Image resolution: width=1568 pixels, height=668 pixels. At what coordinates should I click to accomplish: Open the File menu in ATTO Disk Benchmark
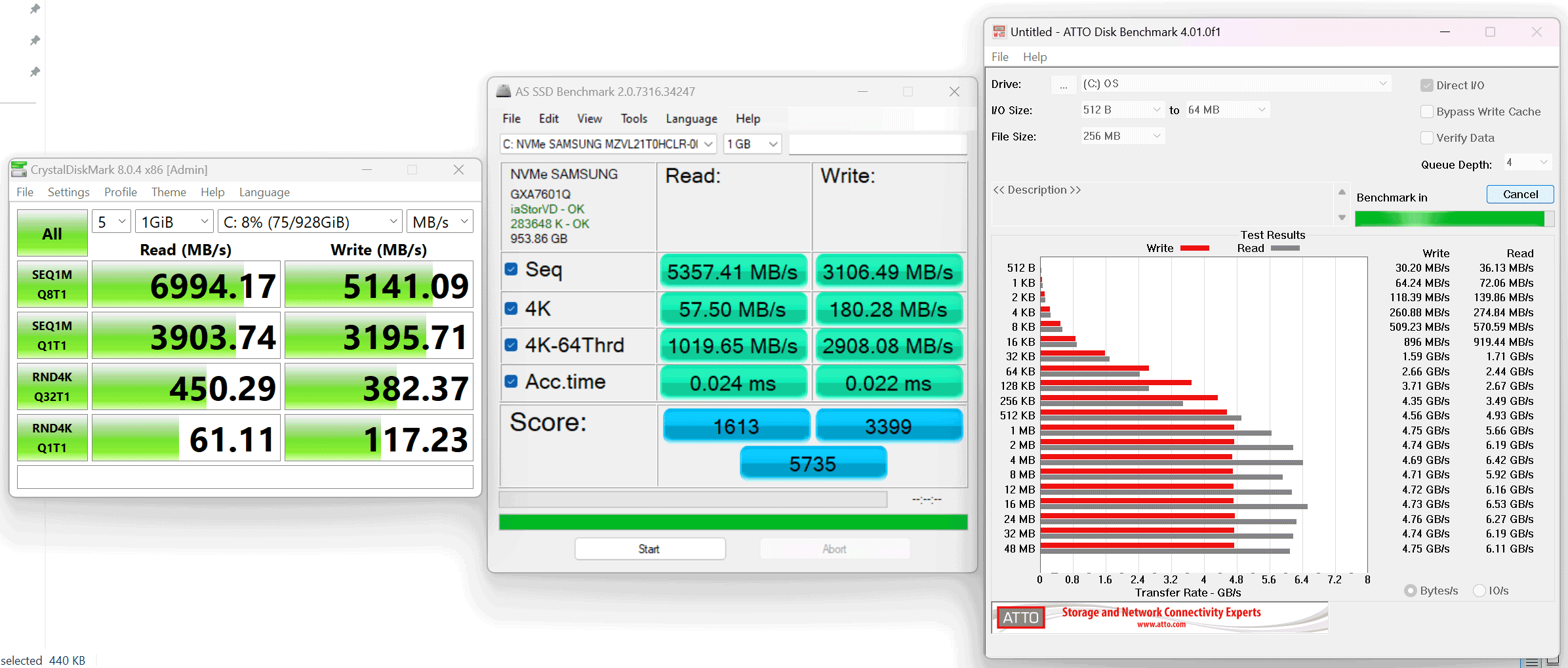point(999,57)
